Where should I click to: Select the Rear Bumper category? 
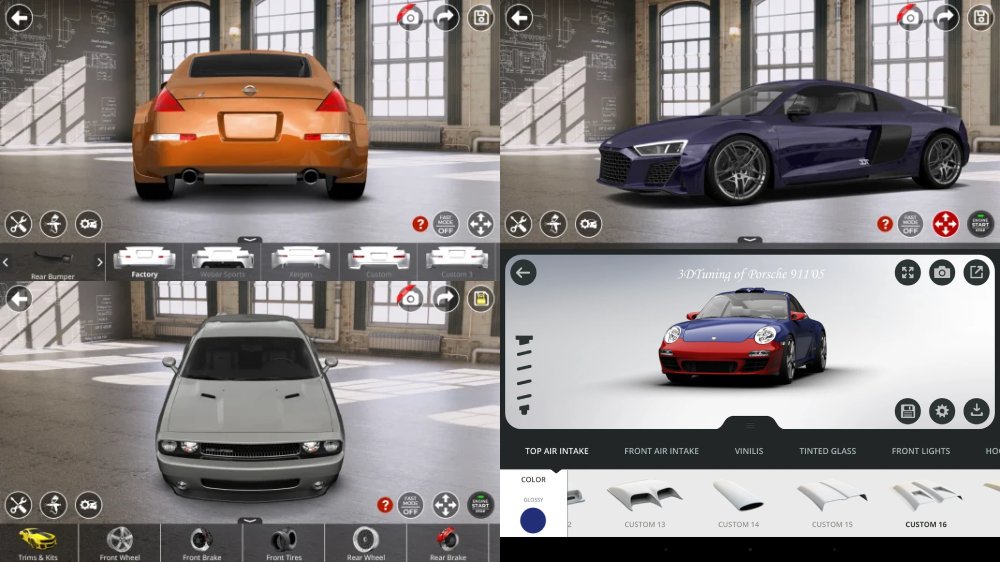point(53,263)
